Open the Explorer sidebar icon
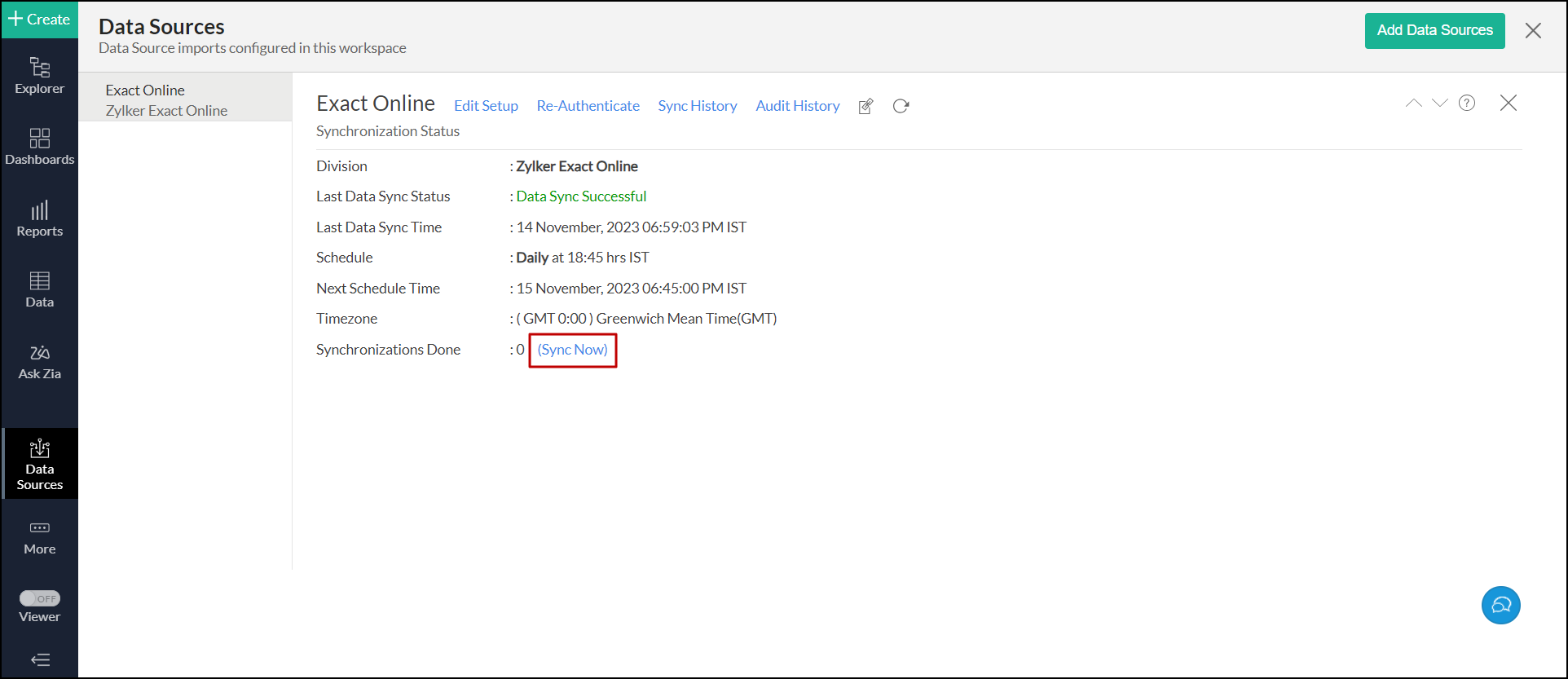This screenshot has width=1568, height=679. pos(39,76)
